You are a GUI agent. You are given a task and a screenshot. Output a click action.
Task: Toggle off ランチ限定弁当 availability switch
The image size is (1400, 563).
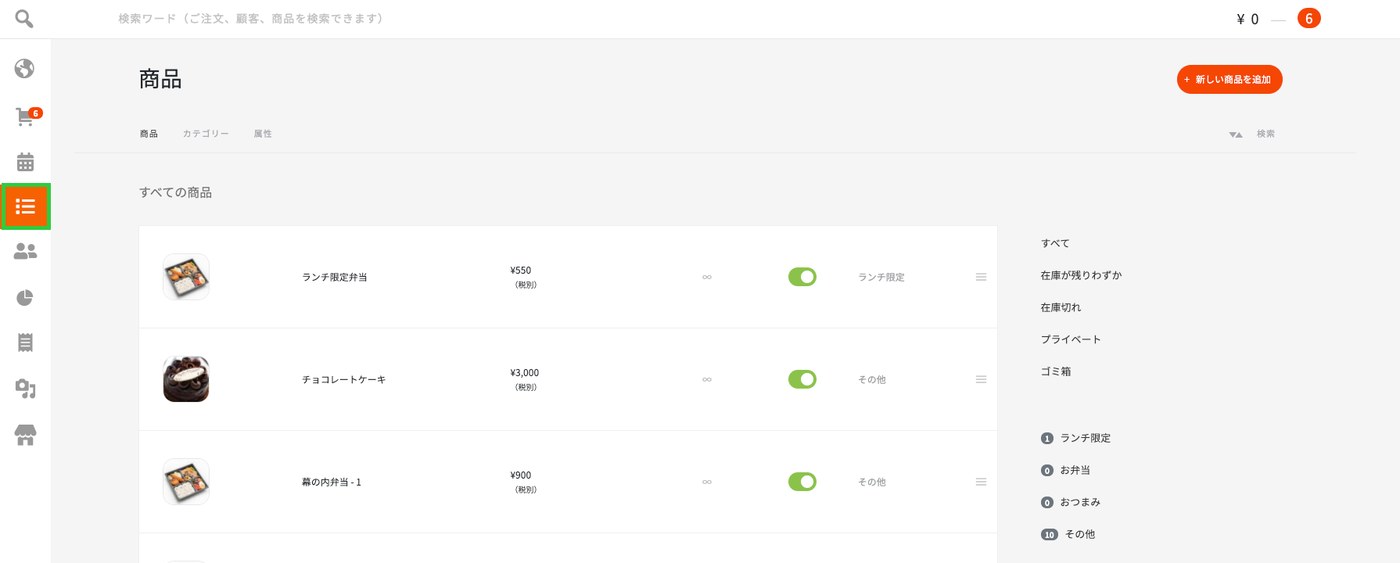click(x=802, y=277)
